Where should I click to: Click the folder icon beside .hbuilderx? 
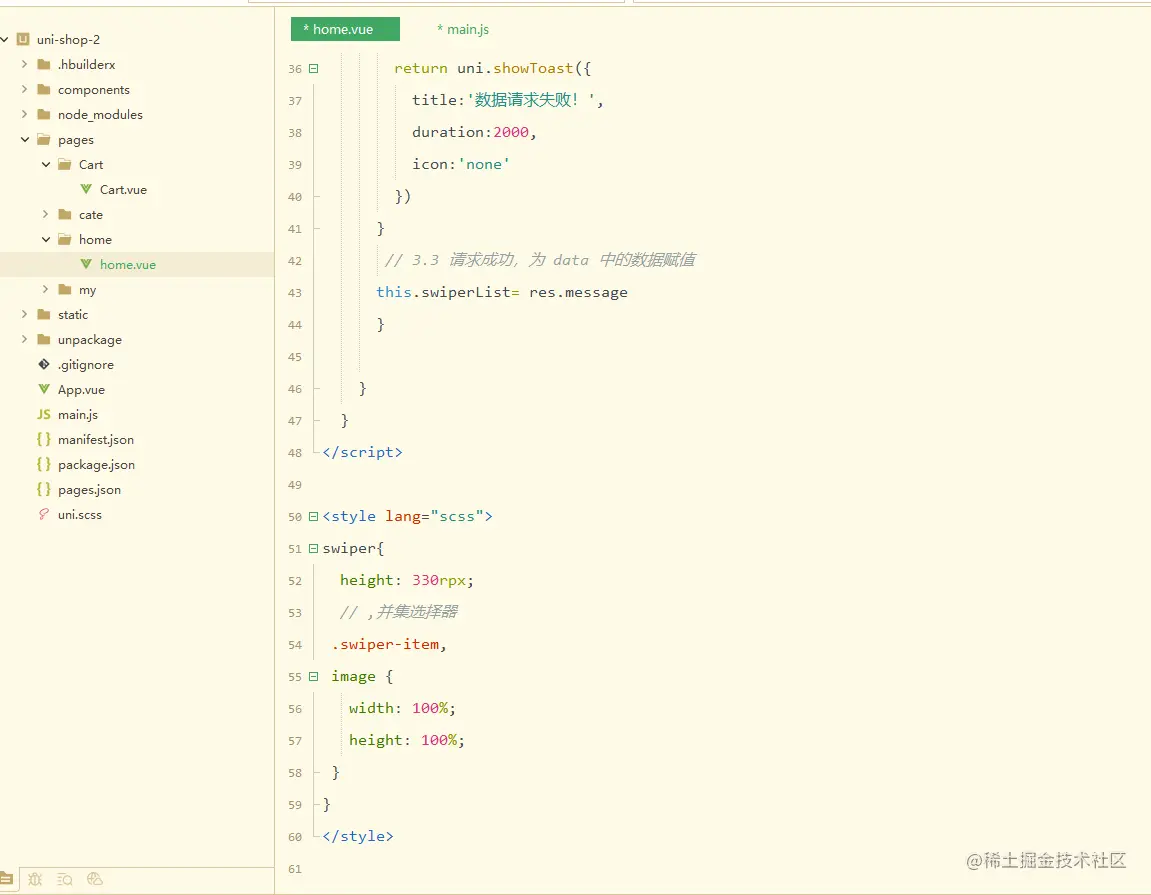44,65
